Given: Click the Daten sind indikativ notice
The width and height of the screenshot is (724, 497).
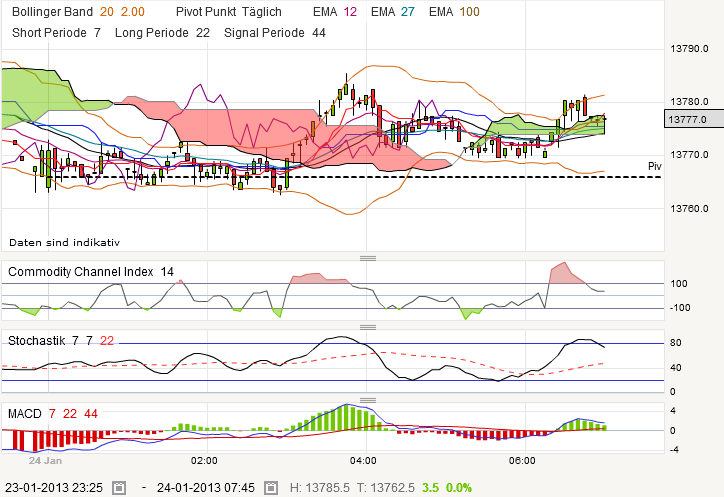Looking at the screenshot, I should (x=64, y=242).
